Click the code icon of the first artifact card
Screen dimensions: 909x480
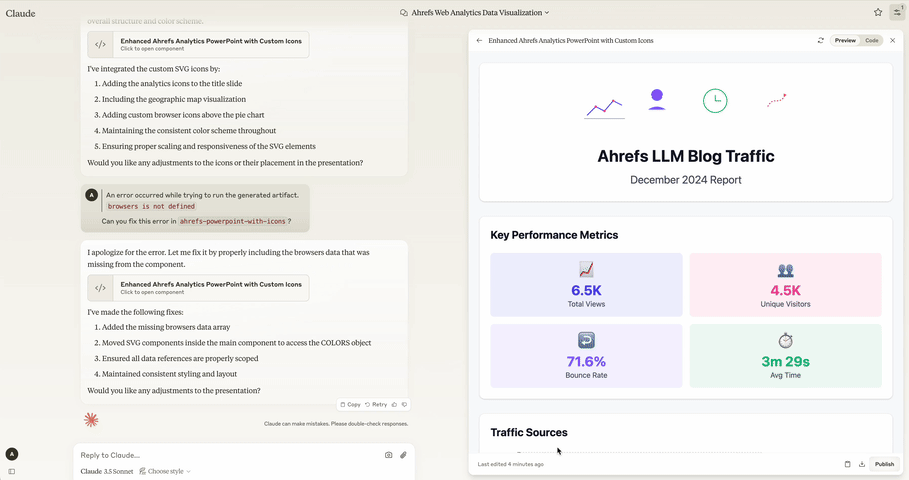coord(100,45)
